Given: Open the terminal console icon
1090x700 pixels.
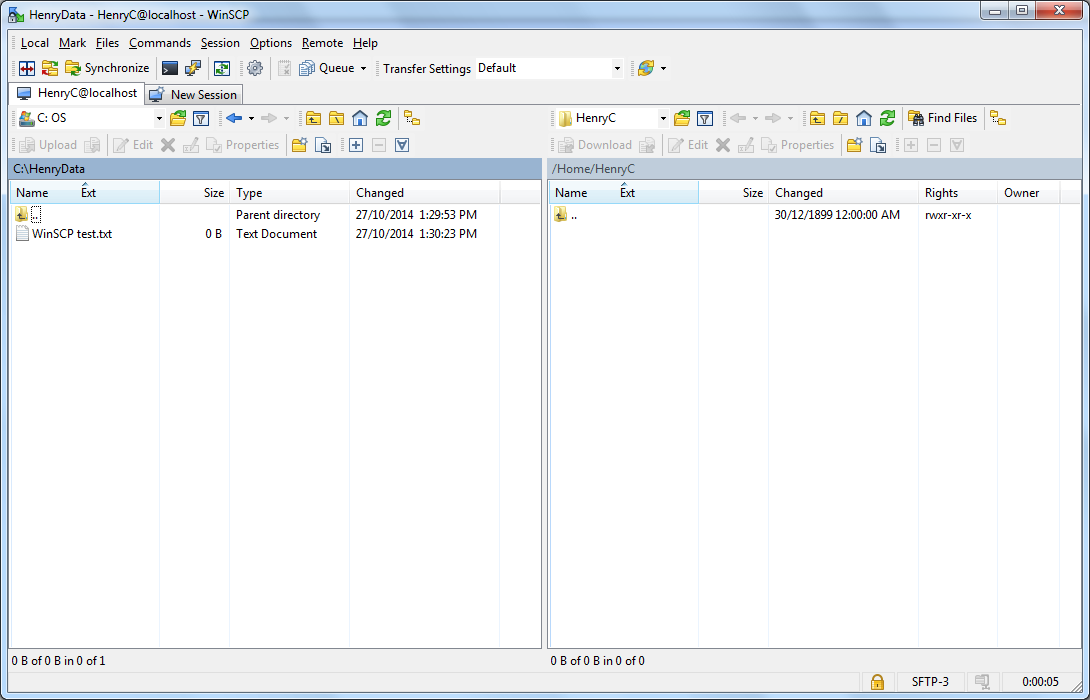Looking at the screenshot, I should tap(170, 68).
